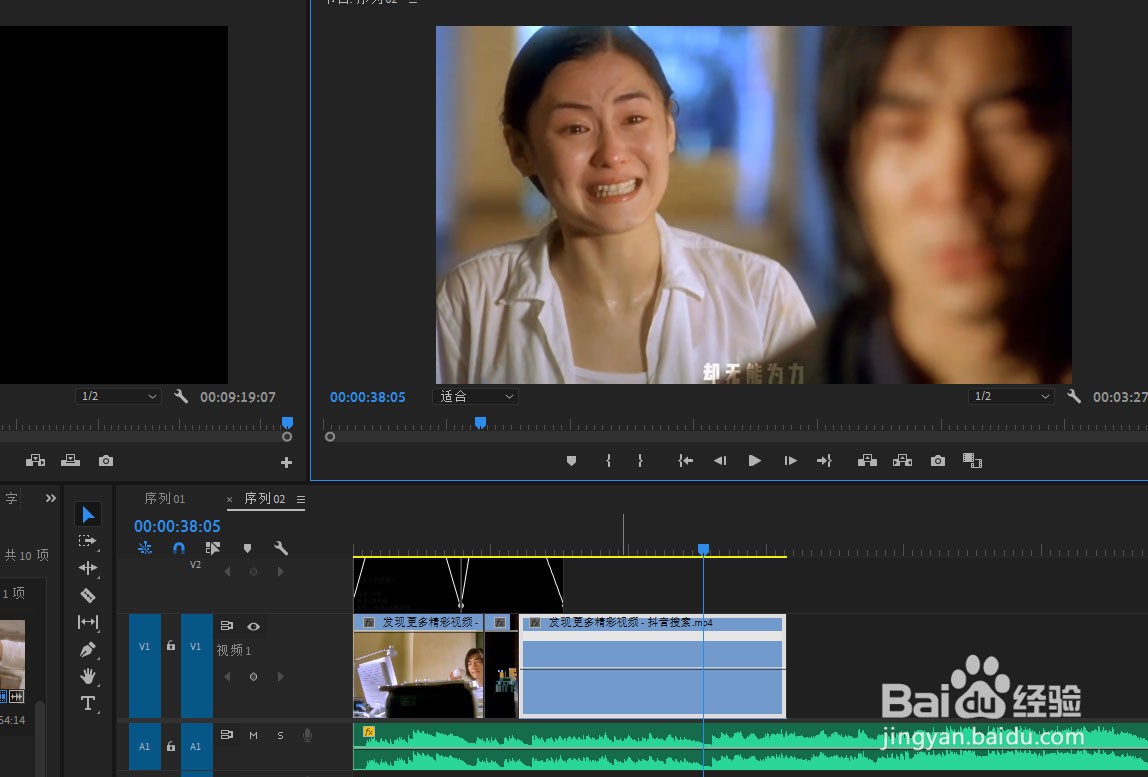This screenshot has width=1148, height=777.
Task: Toggle V1 track lock
Action: click(171, 646)
